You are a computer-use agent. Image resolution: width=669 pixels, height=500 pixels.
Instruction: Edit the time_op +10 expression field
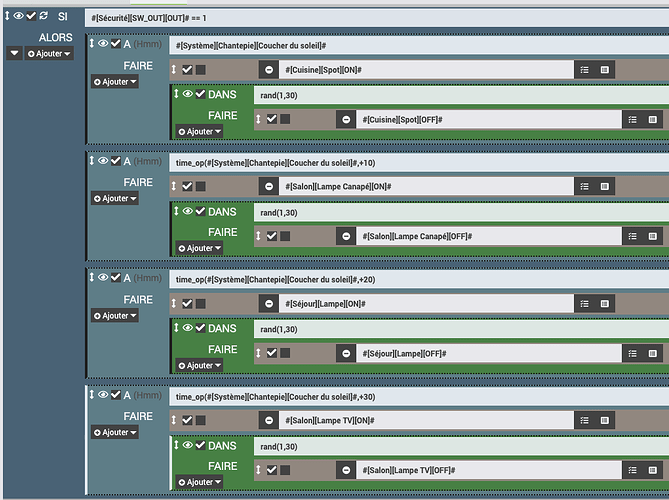coord(419,163)
